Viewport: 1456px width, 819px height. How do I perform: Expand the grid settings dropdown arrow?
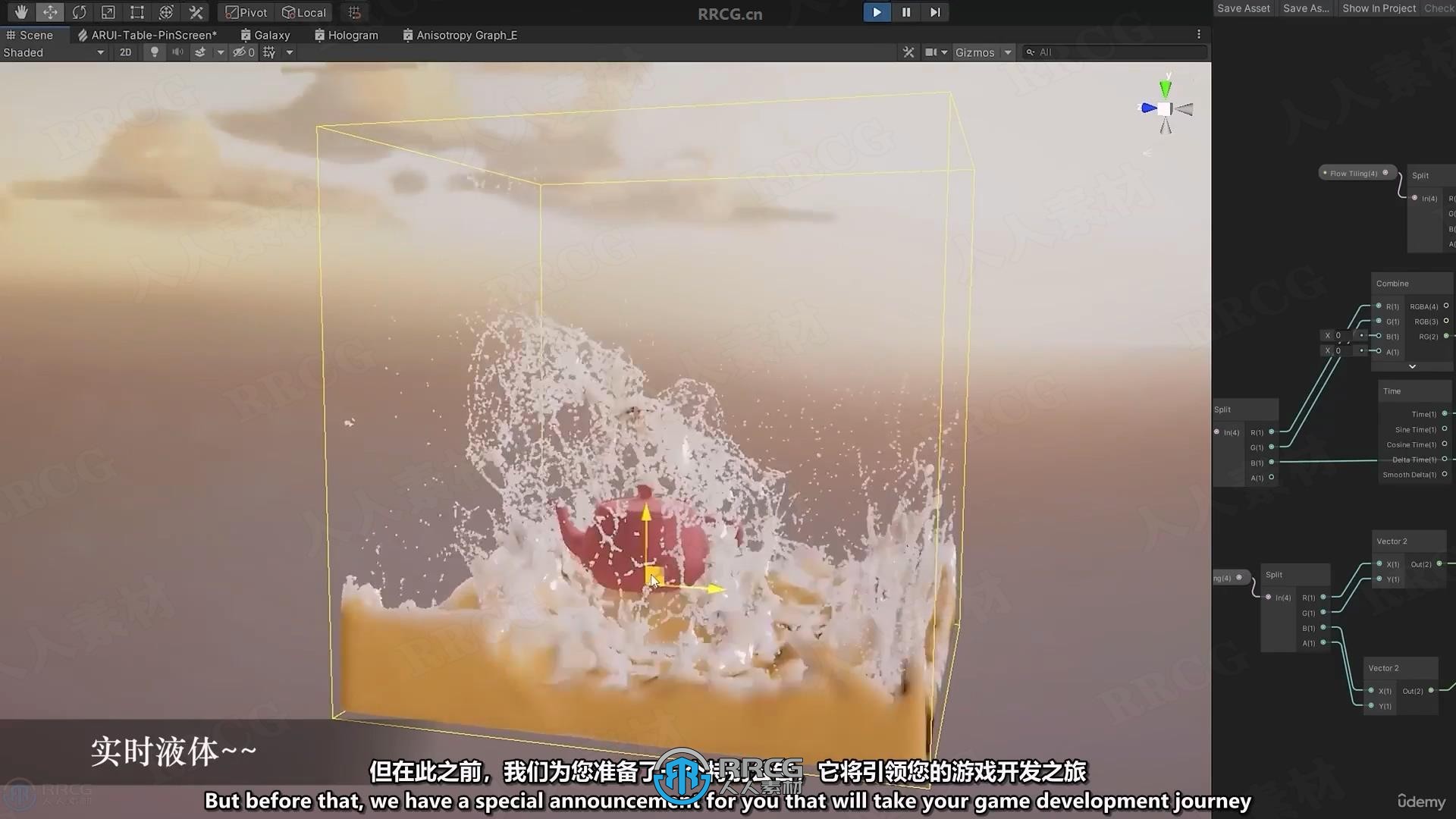[290, 52]
